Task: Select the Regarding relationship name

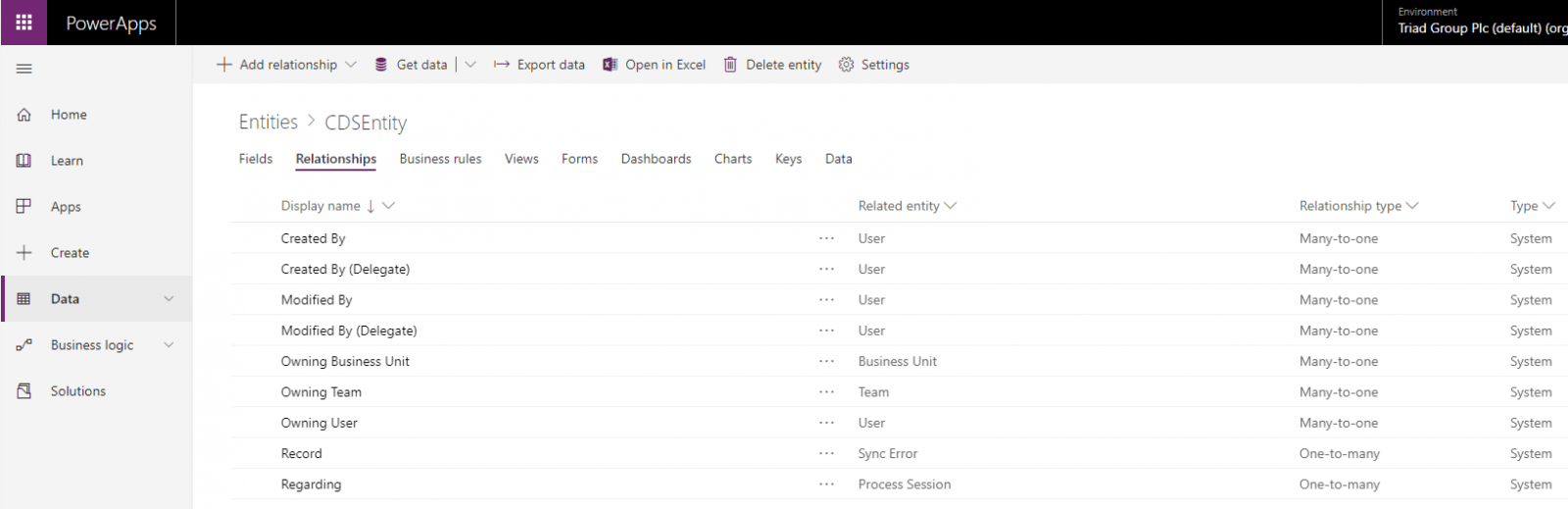Action: click(312, 484)
